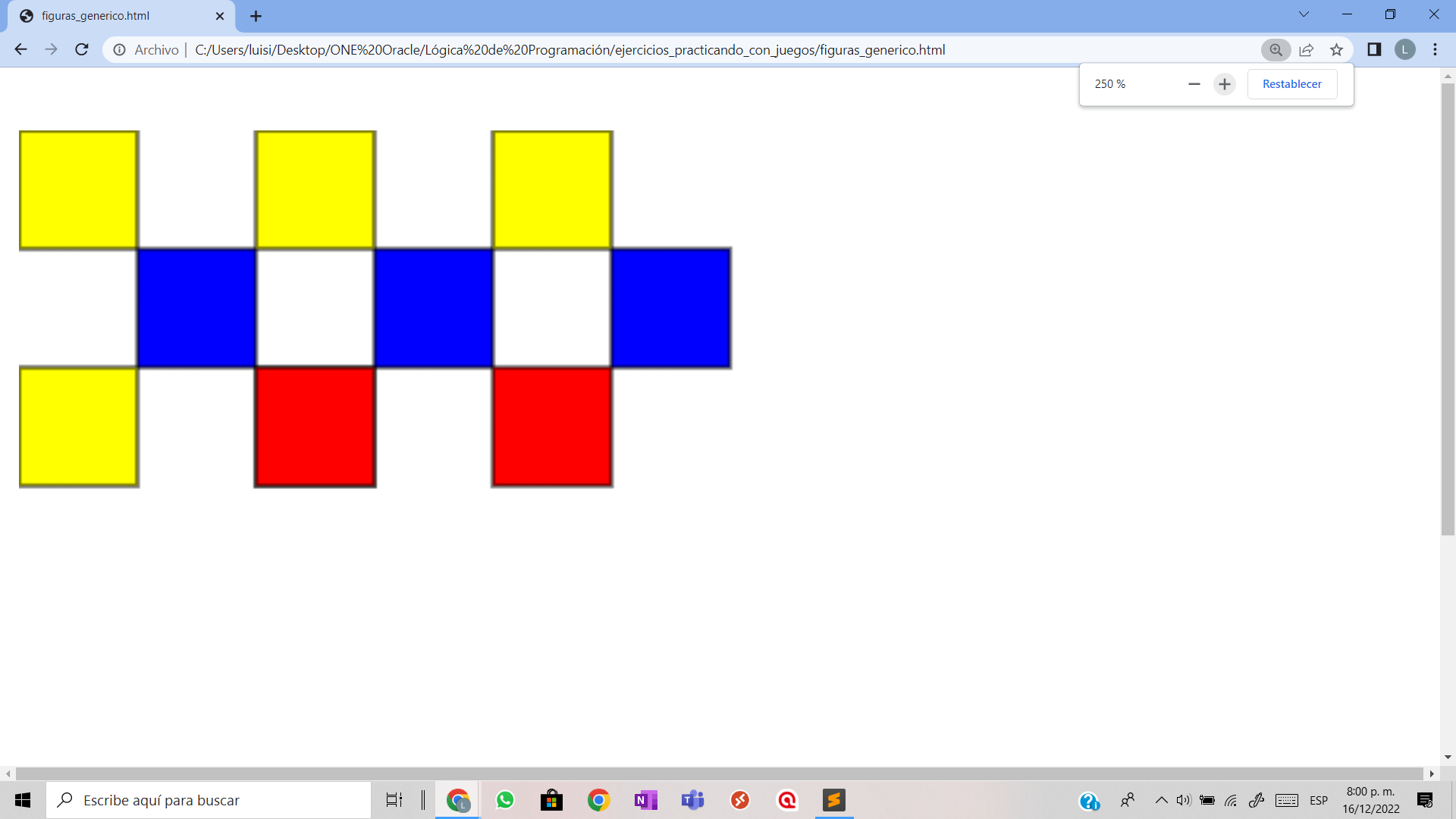Screen dimensions: 1456x819
Task: Go forward to the next page
Action: click(x=51, y=49)
